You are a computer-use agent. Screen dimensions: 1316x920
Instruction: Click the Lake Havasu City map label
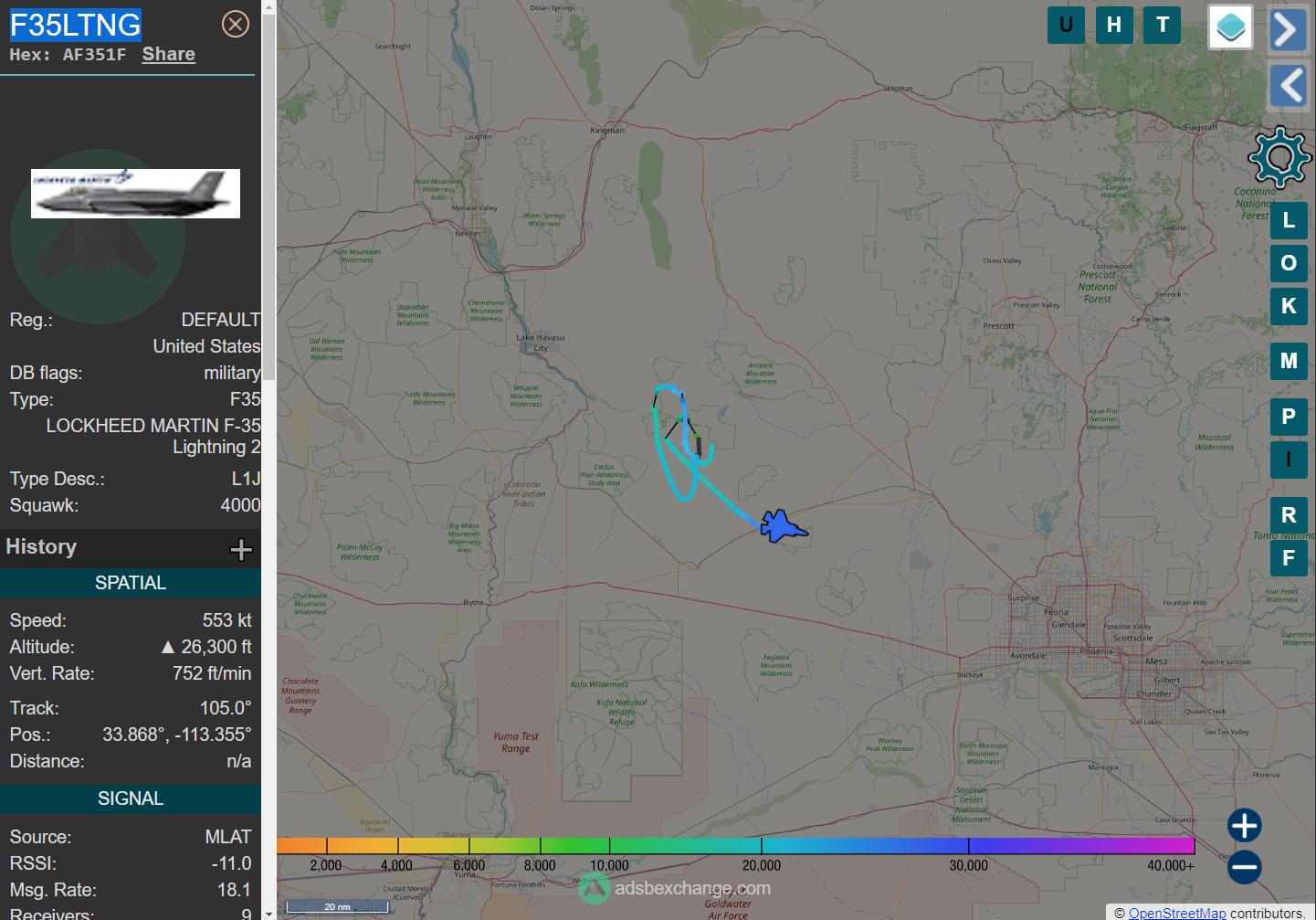(x=541, y=343)
